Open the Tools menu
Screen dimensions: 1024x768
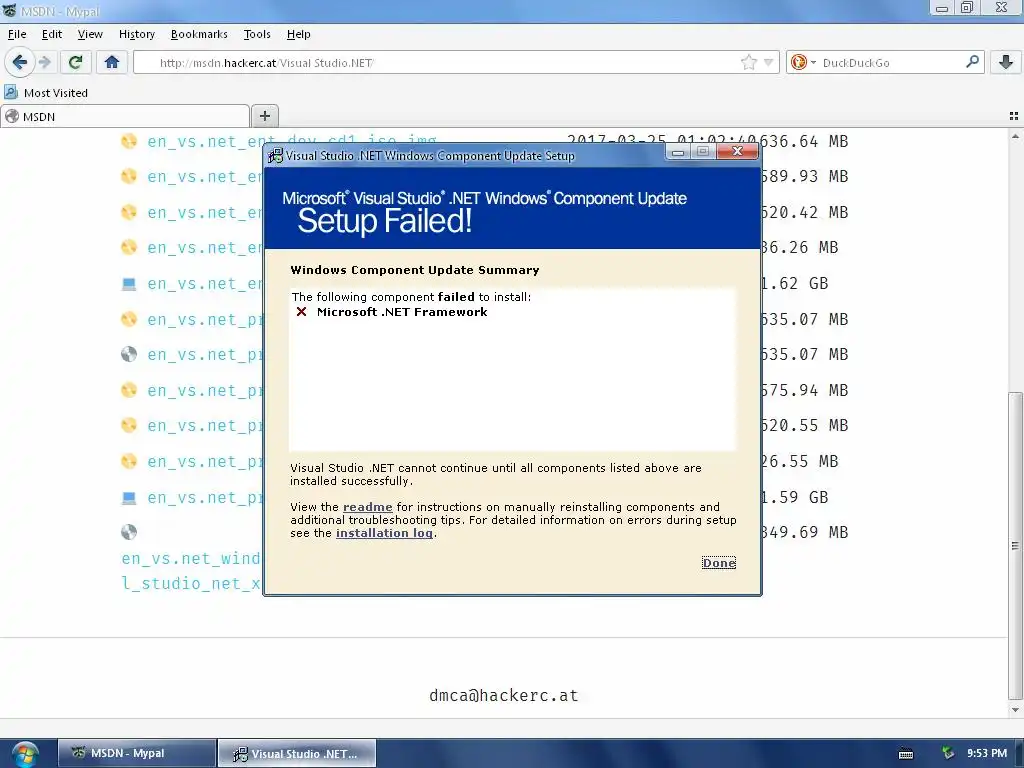pos(257,34)
